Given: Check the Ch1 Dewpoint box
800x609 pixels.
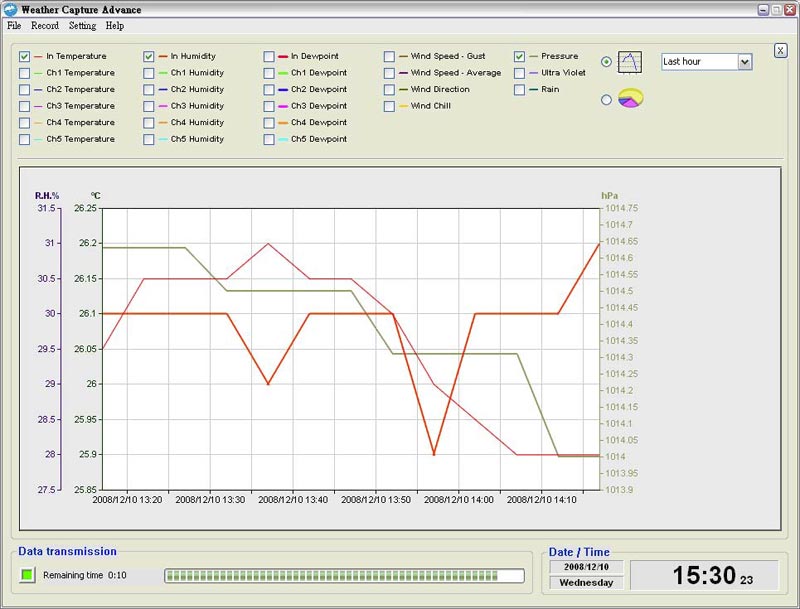Looking at the screenshot, I should coord(269,73).
